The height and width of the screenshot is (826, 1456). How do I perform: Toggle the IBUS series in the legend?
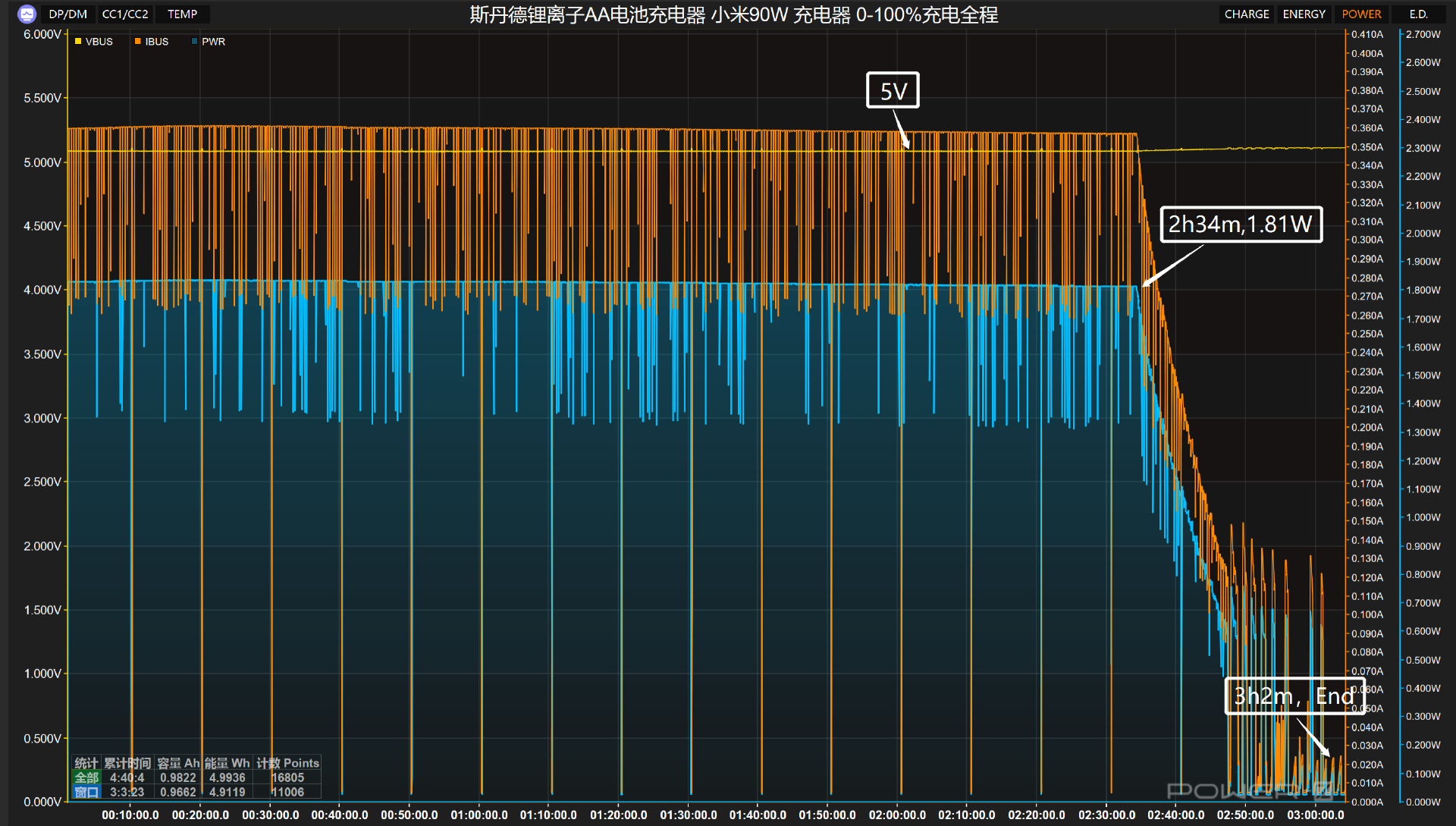[x=151, y=42]
